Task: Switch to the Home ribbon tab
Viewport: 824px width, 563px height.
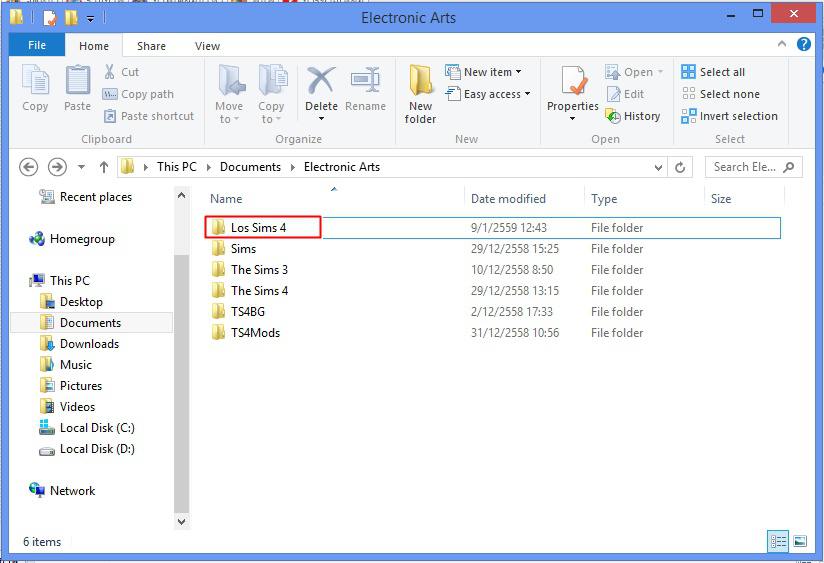Action: point(94,46)
